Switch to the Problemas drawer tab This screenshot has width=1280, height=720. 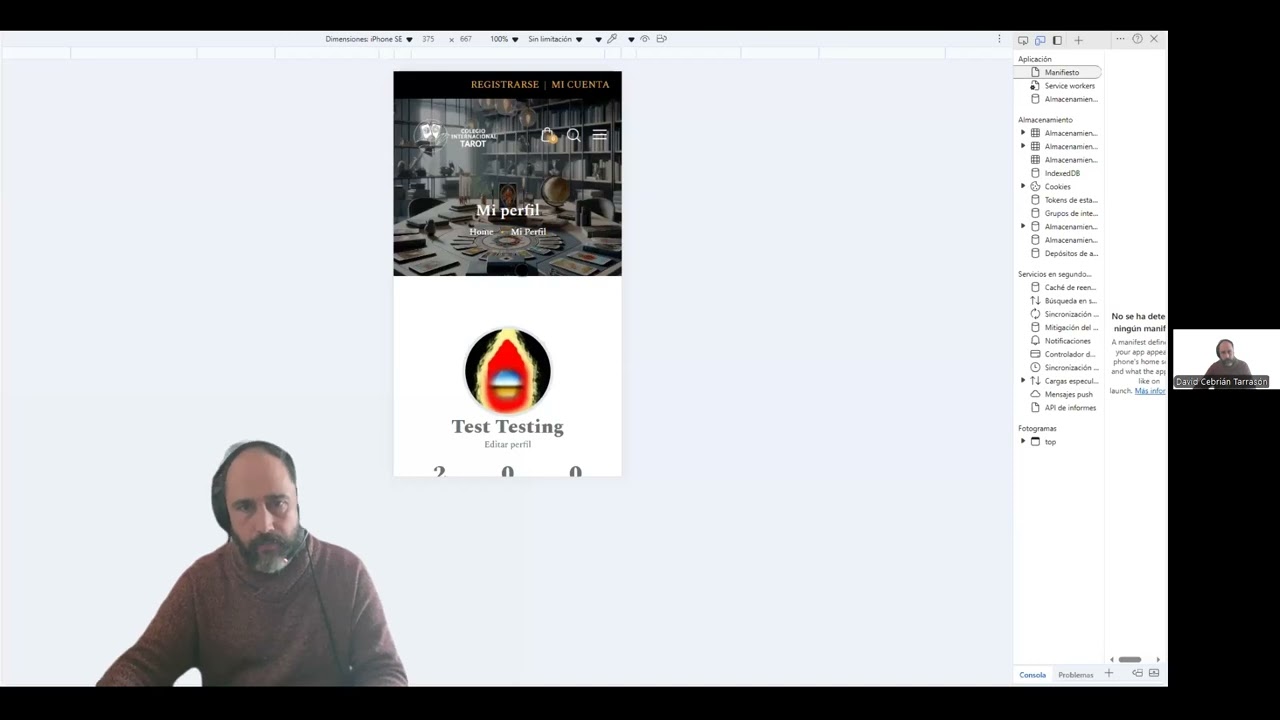pos(1076,675)
